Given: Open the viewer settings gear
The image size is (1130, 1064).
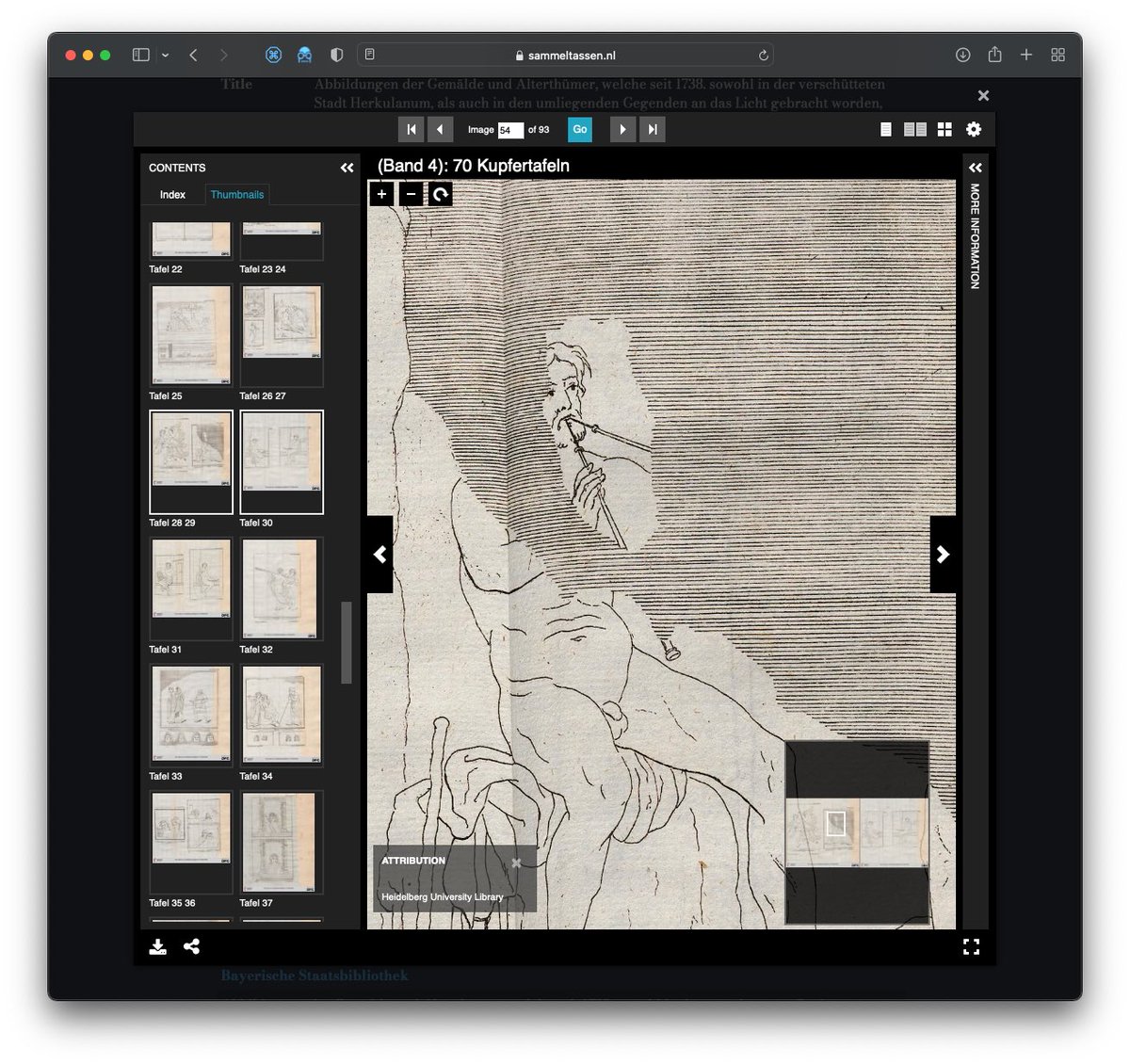Looking at the screenshot, I should (x=974, y=129).
